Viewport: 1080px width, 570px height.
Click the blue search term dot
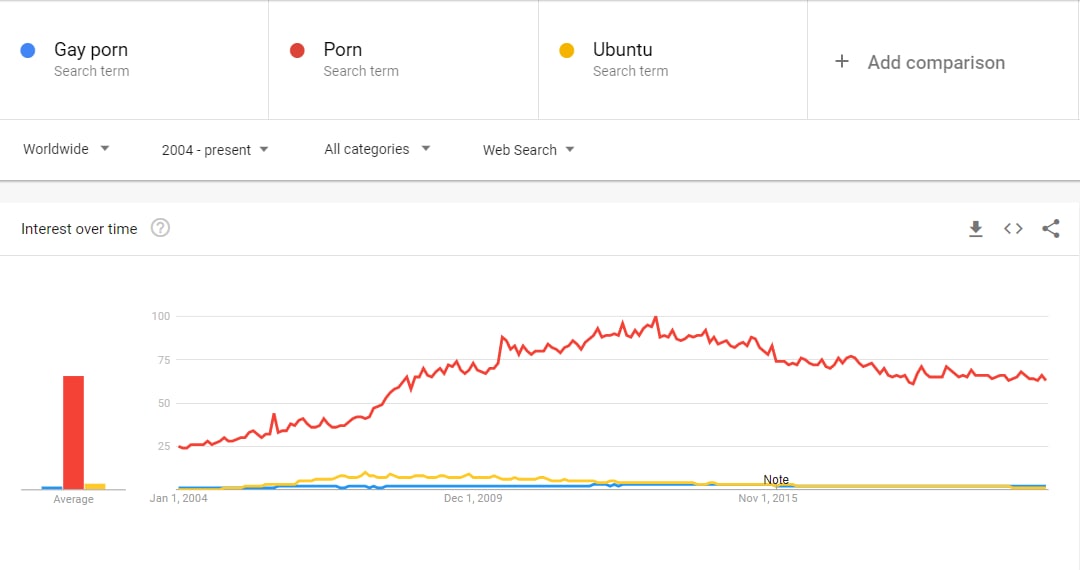pos(28,50)
